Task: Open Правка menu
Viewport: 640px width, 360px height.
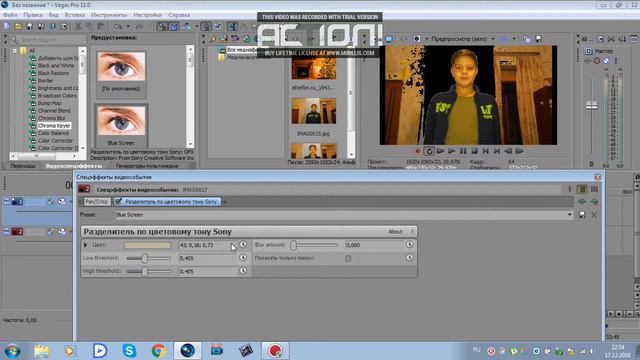Action: click(33, 15)
